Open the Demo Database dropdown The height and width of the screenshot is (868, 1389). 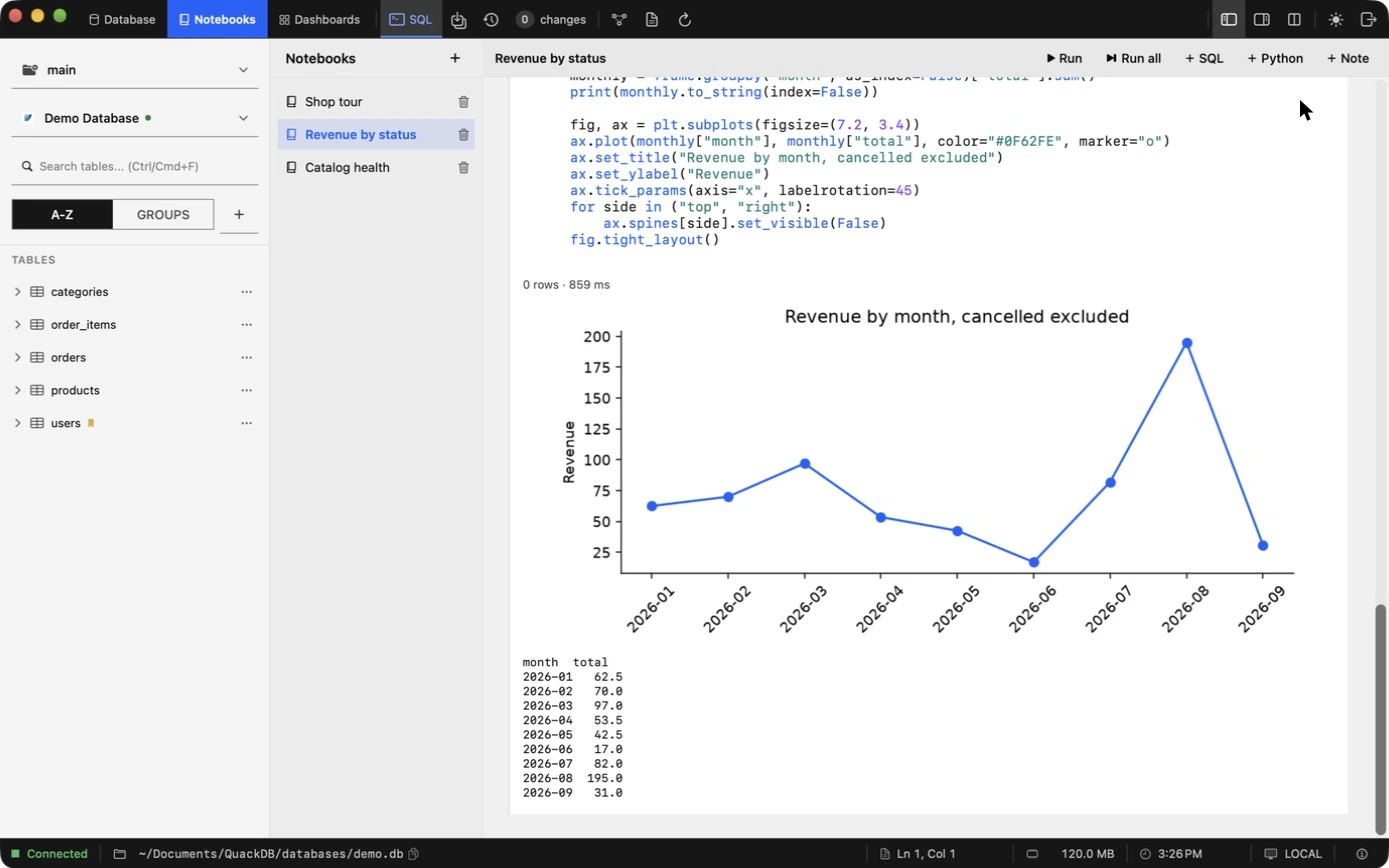135,118
